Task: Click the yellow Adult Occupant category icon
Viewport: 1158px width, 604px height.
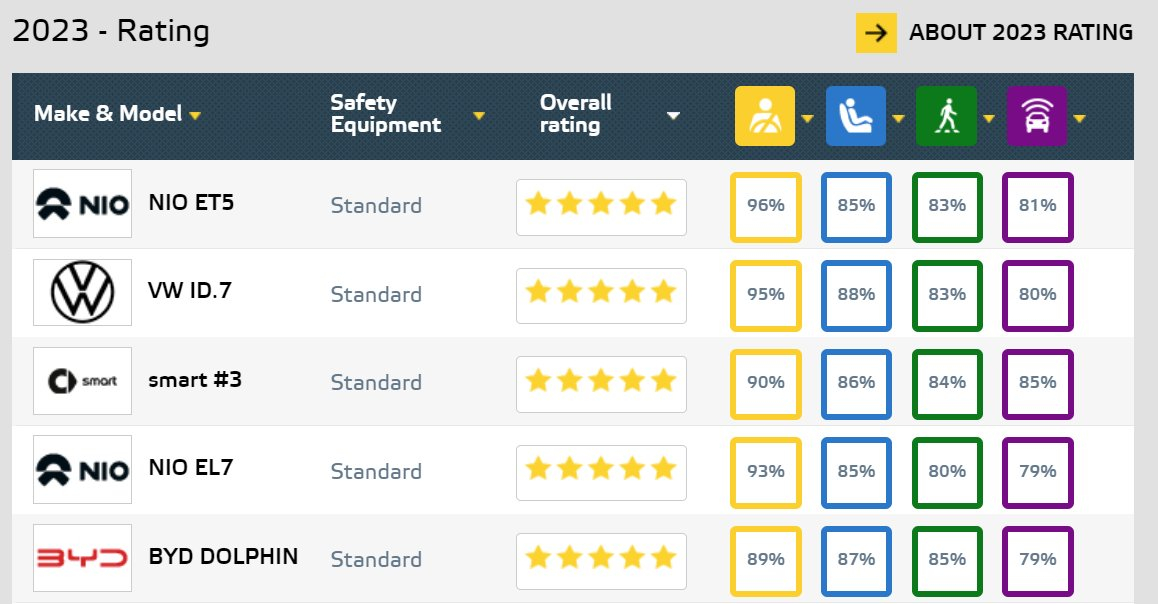Action: [764, 116]
